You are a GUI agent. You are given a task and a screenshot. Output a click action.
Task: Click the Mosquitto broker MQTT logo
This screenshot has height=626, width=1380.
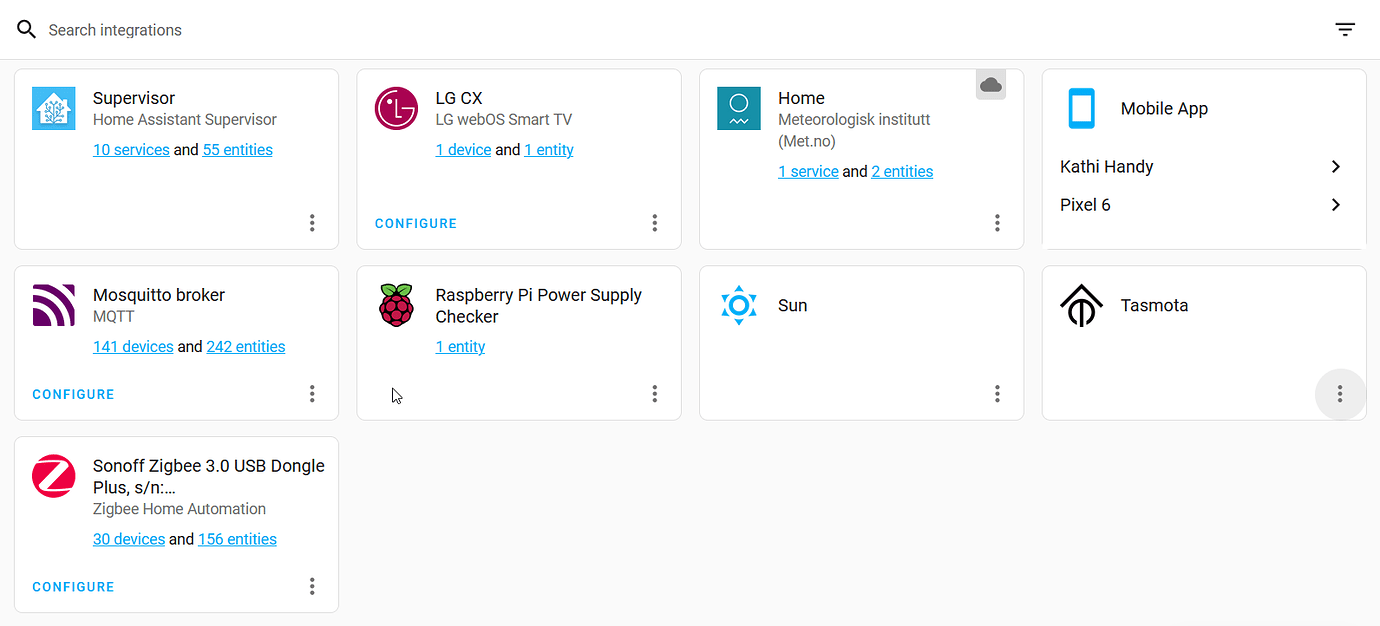(x=54, y=305)
